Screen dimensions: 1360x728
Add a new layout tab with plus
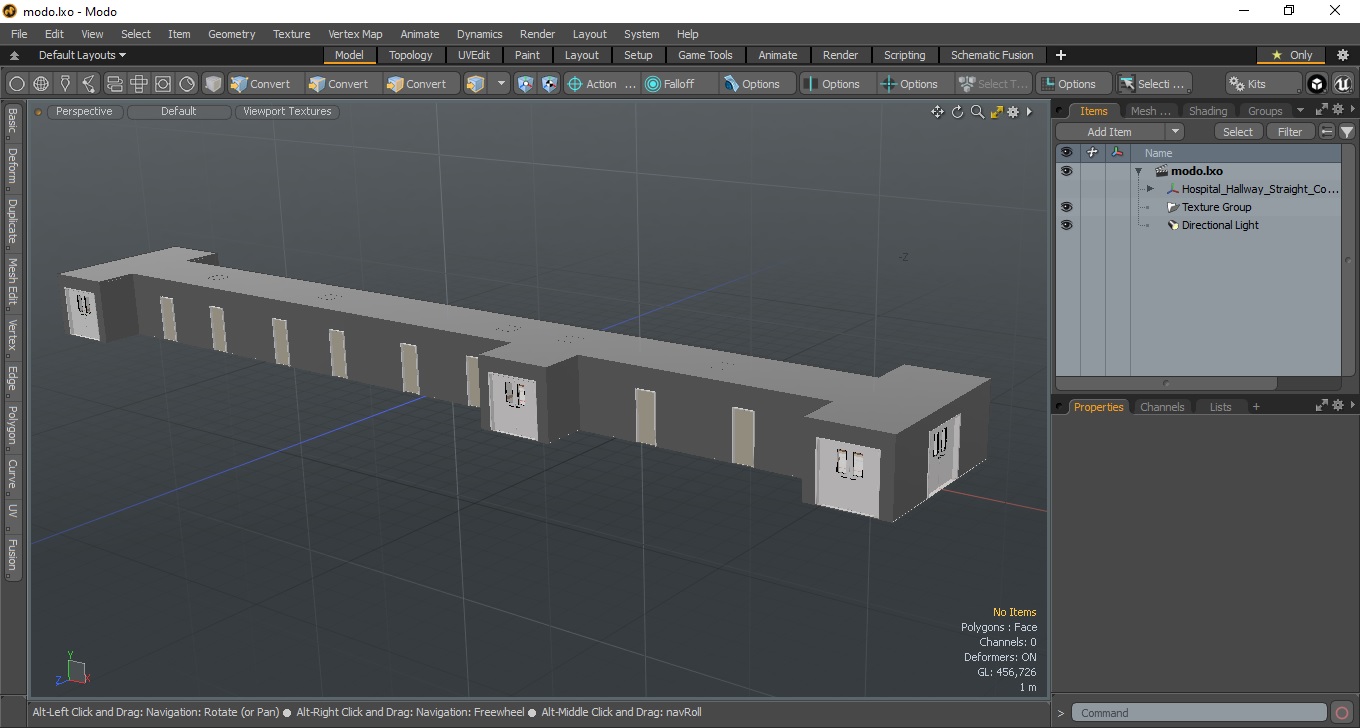click(1061, 55)
